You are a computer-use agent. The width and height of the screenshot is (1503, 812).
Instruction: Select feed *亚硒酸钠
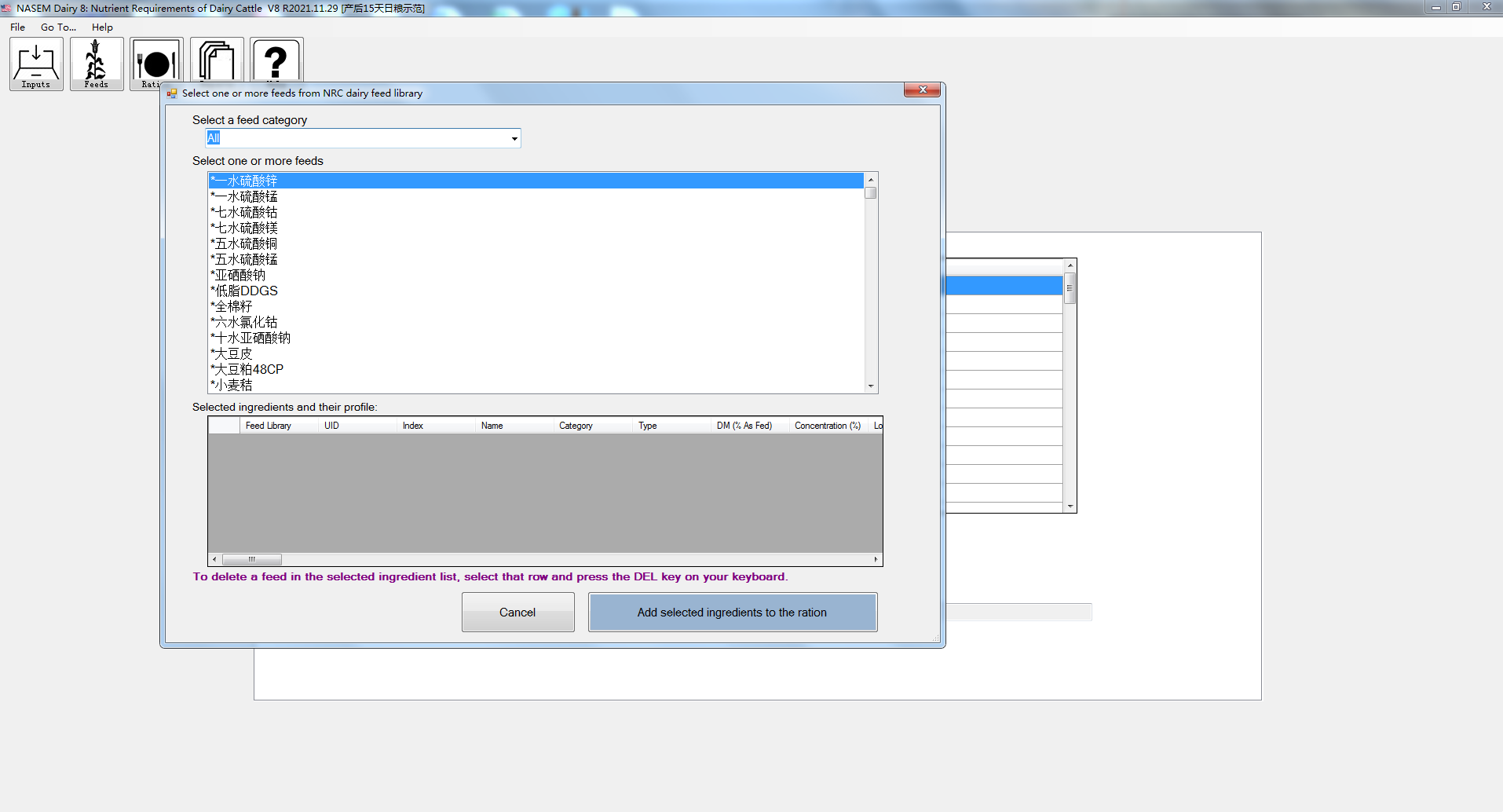pos(536,275)
